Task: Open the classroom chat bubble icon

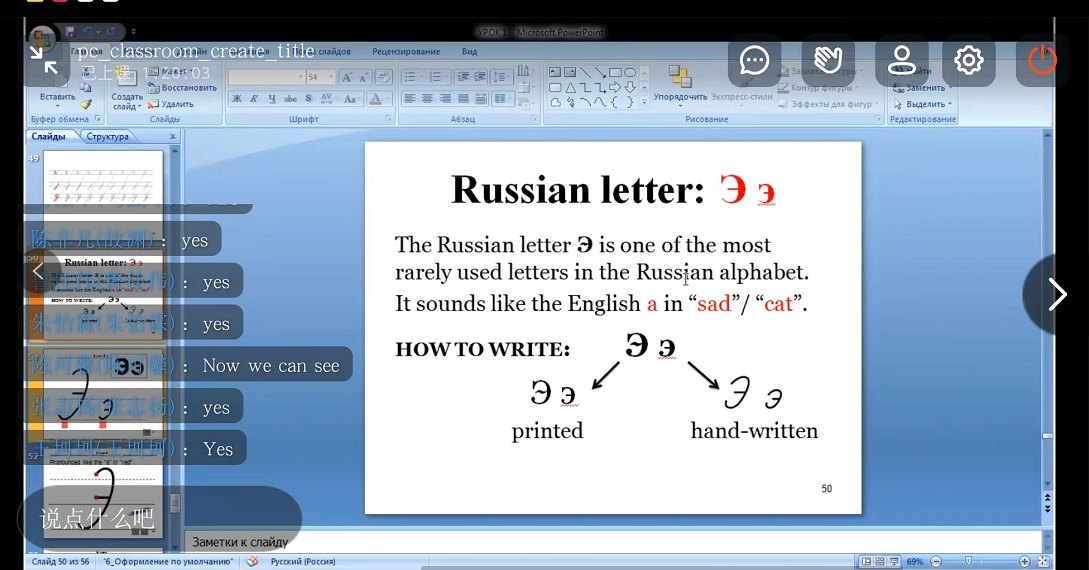Action: point(754,60)
